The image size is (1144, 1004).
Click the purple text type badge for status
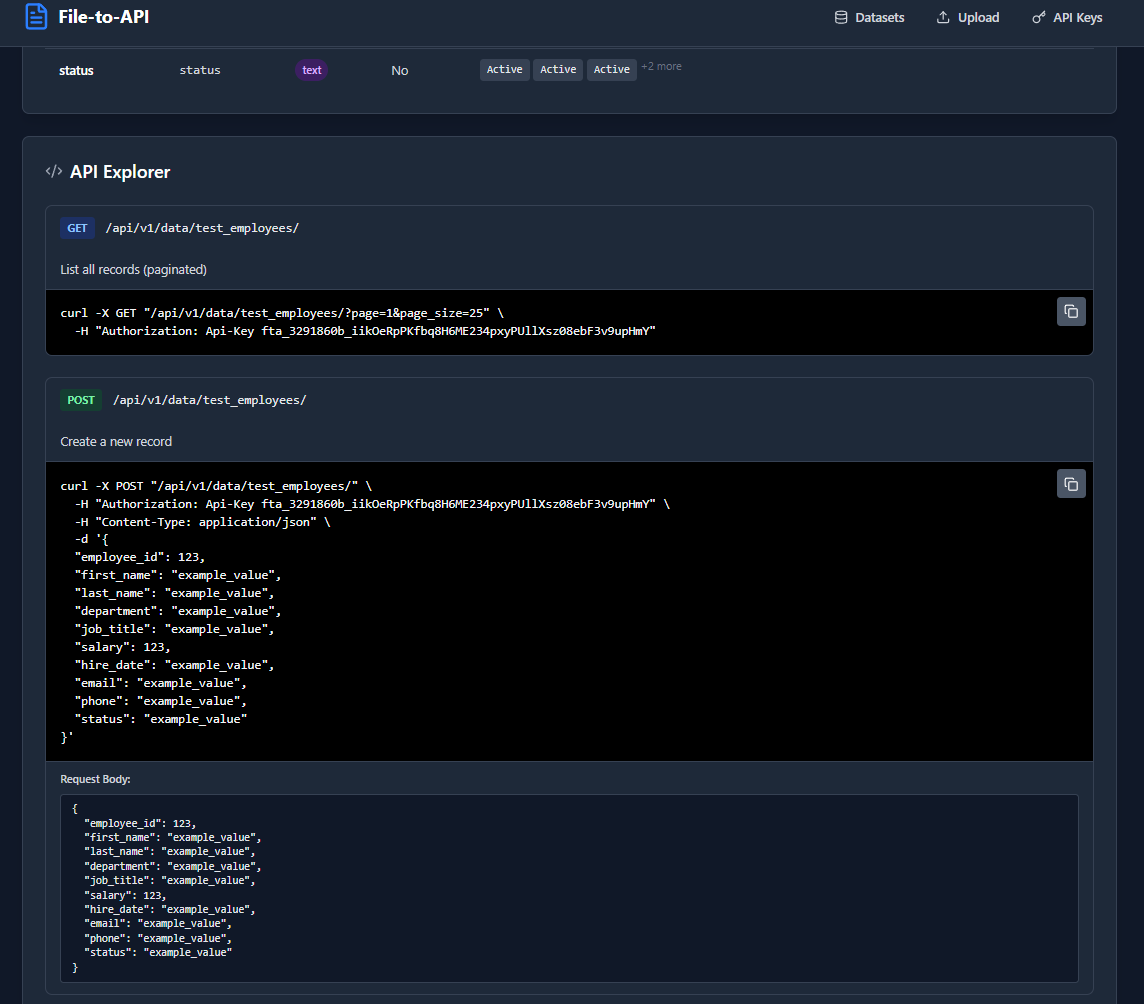click(311, 70)
